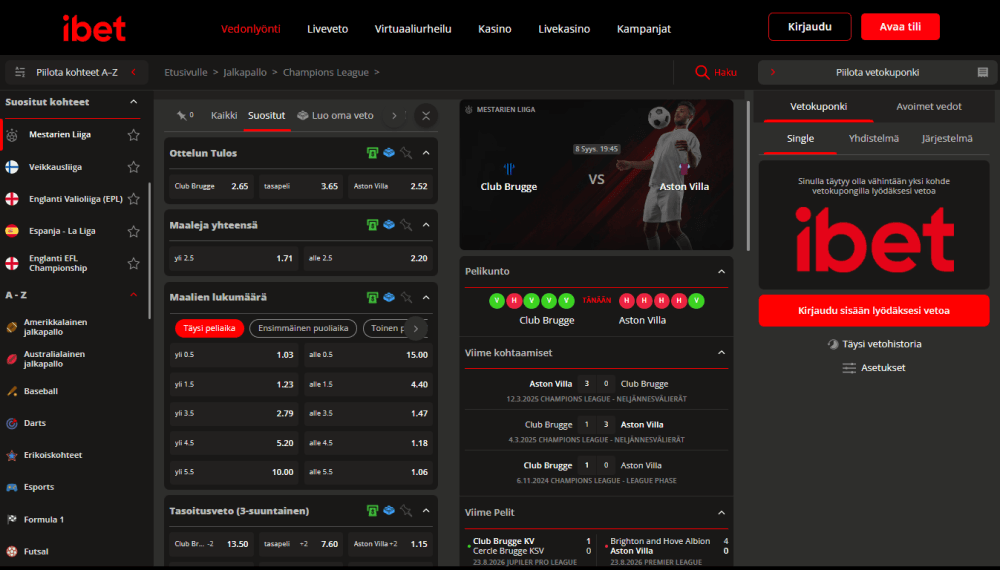Open the Livekasino menu
Image resolution: width=1000 pixels, height=570 pixels.
(564, 29)
